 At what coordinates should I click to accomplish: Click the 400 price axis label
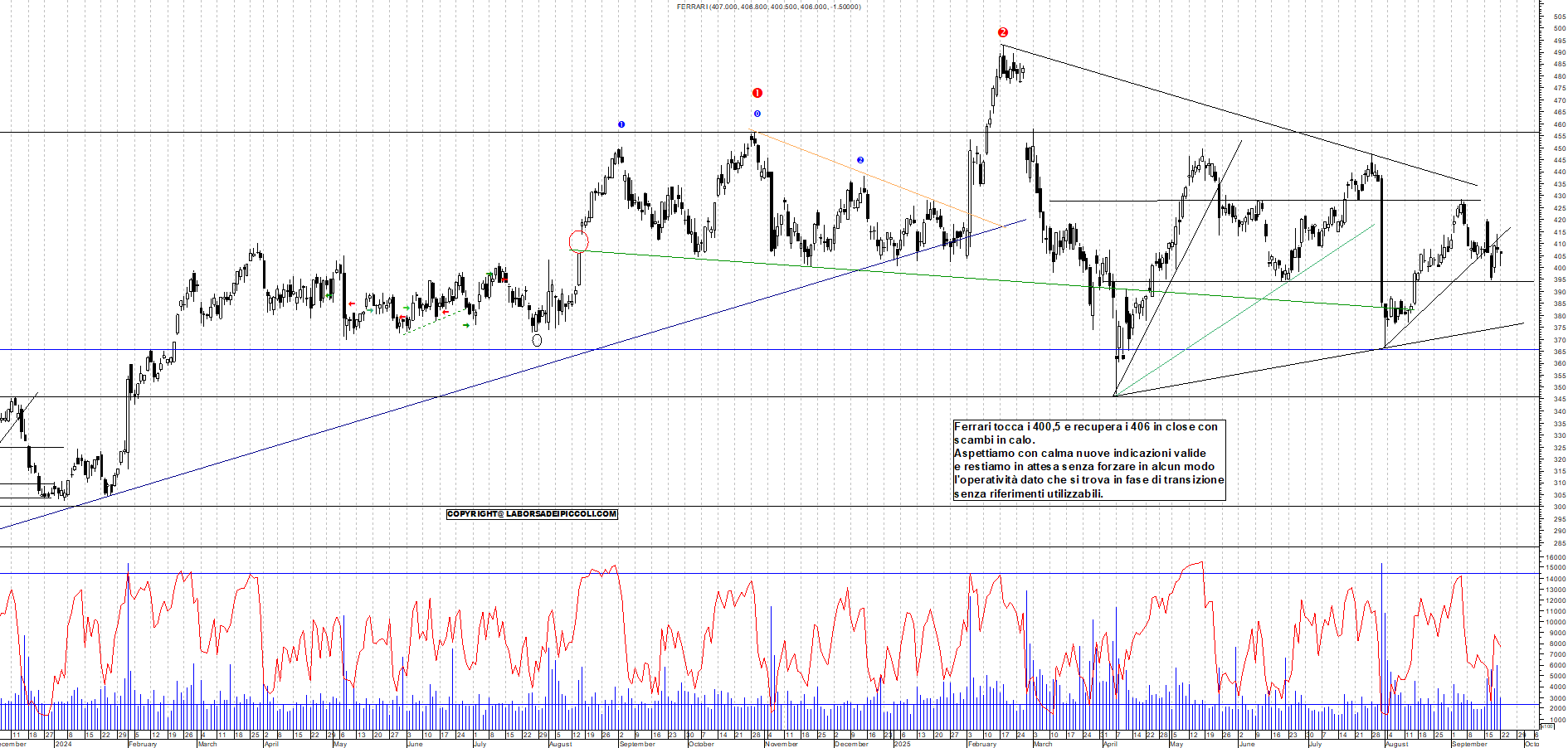click(x=1559, y=268)
